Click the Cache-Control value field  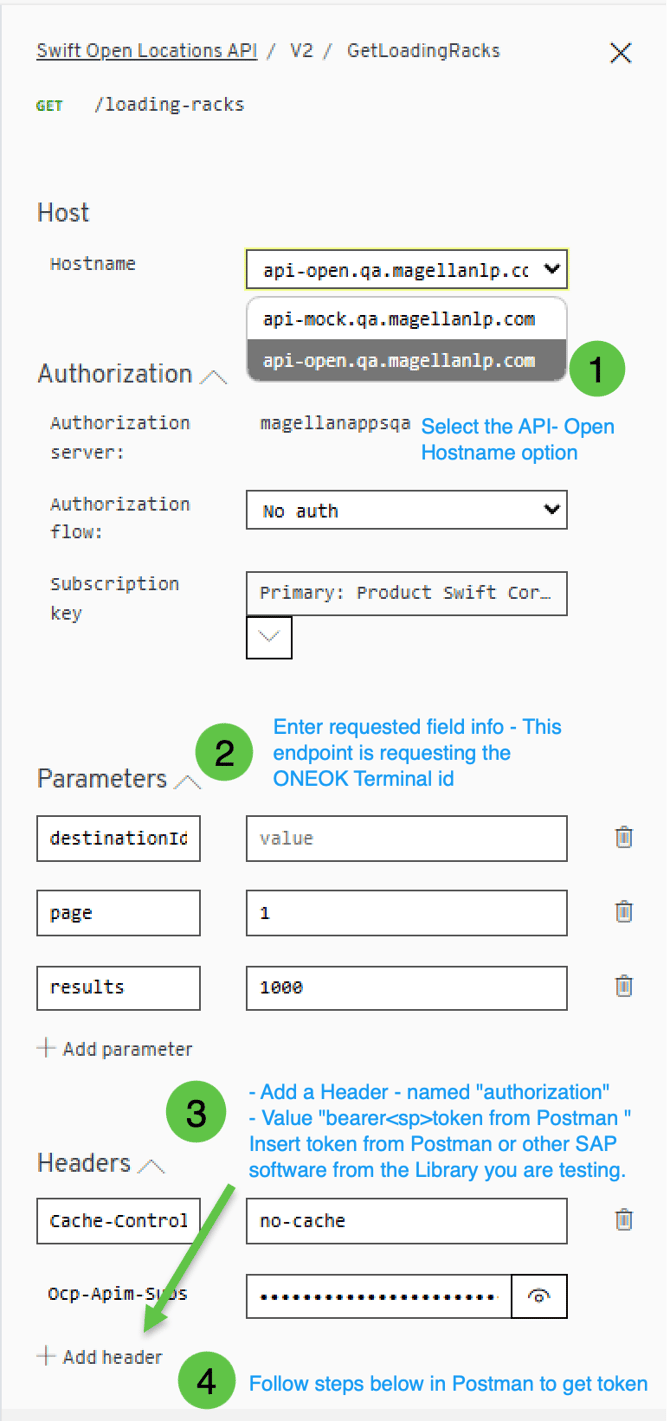tap(406, 1221)
